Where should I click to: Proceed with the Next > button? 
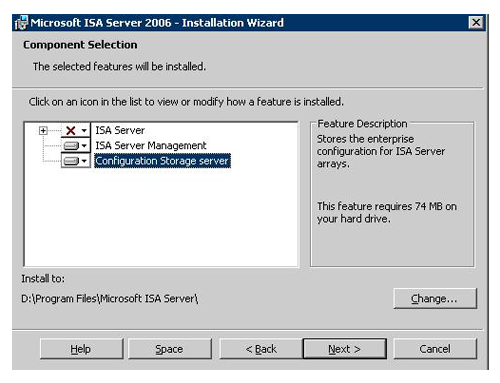[345, 349]
